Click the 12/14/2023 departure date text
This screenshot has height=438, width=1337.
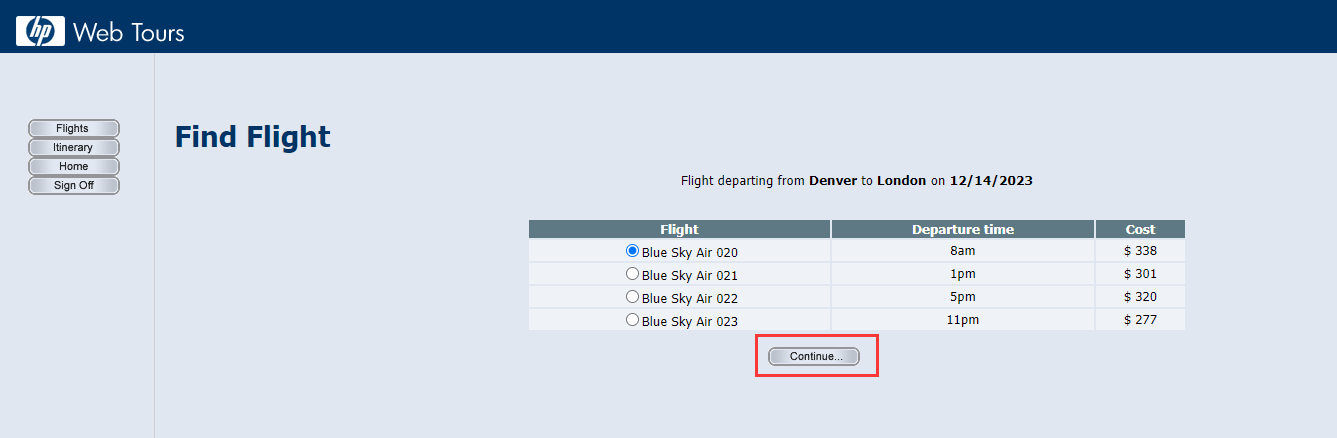(990, 181)
